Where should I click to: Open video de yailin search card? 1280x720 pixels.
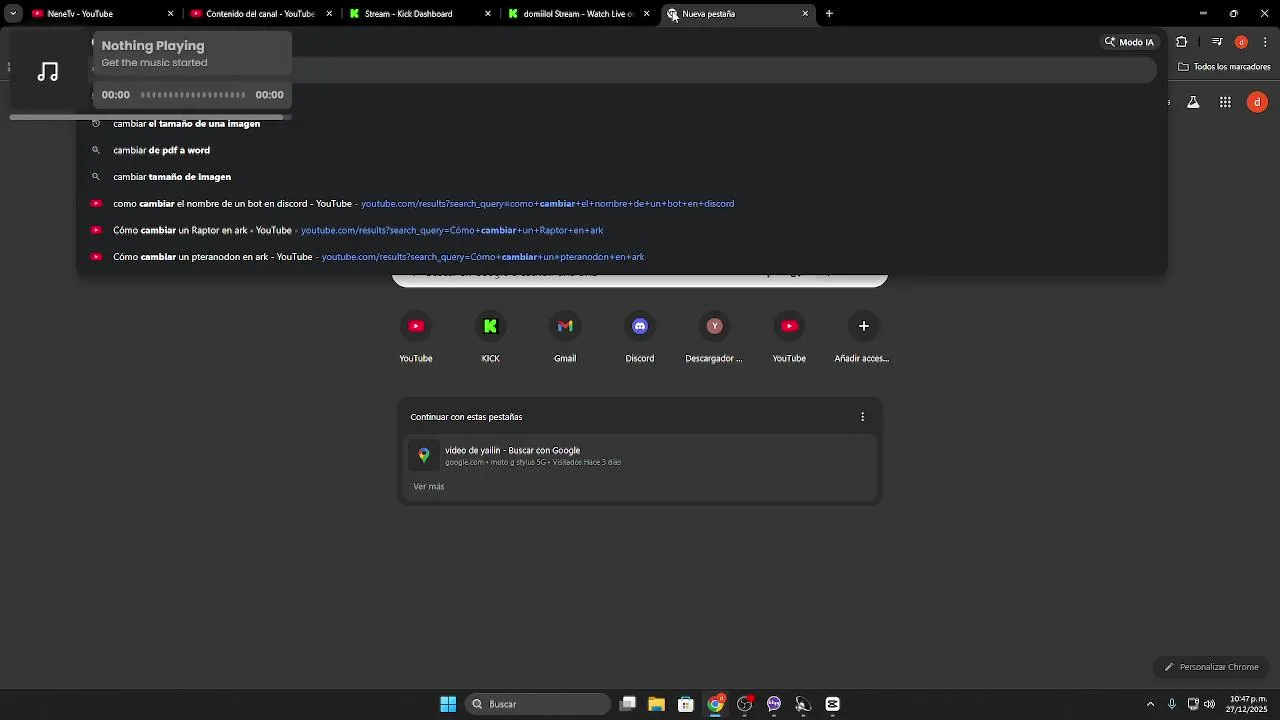640,456
